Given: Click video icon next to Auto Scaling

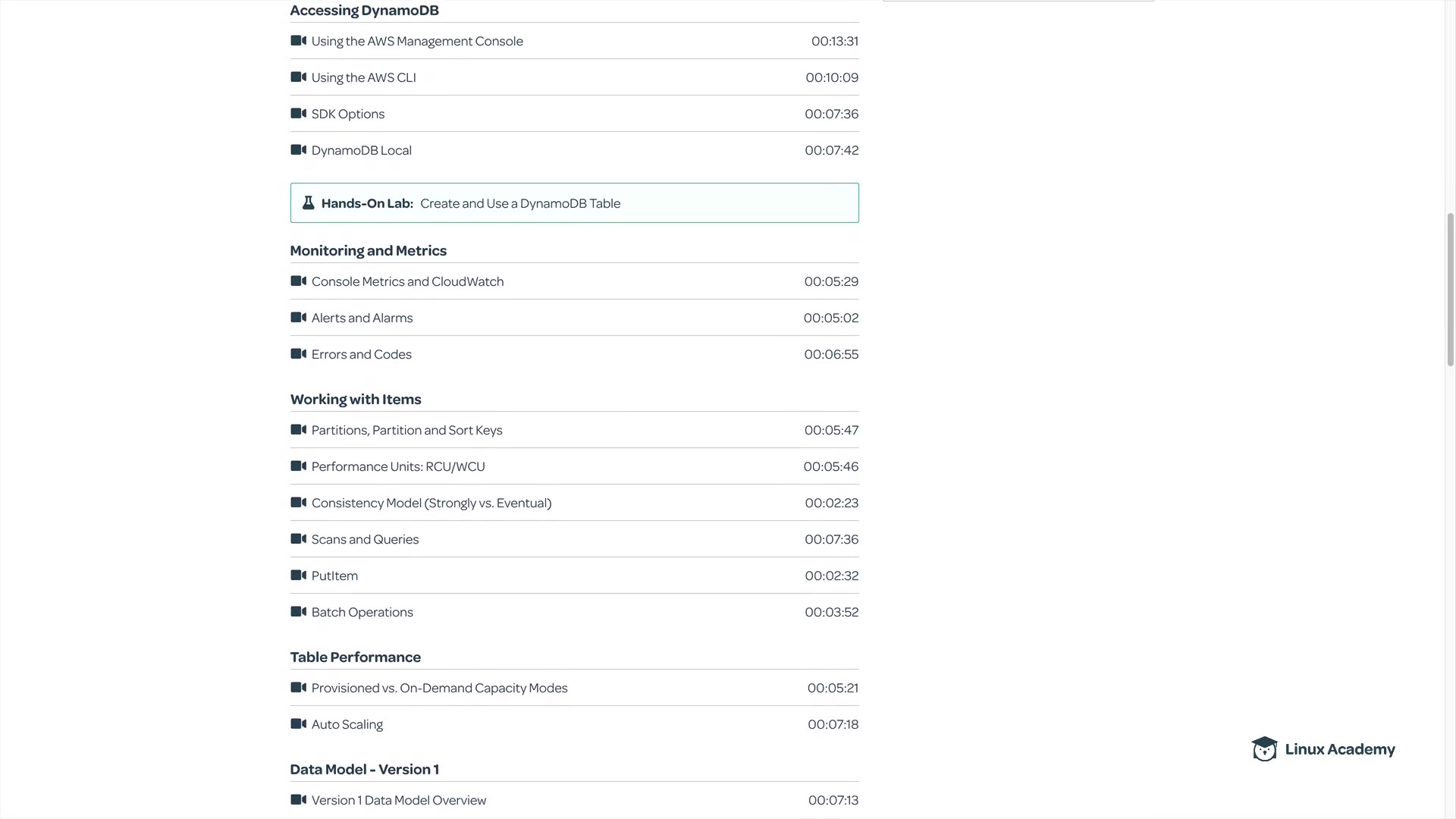Looking at the screenshot, I should 298,724.
